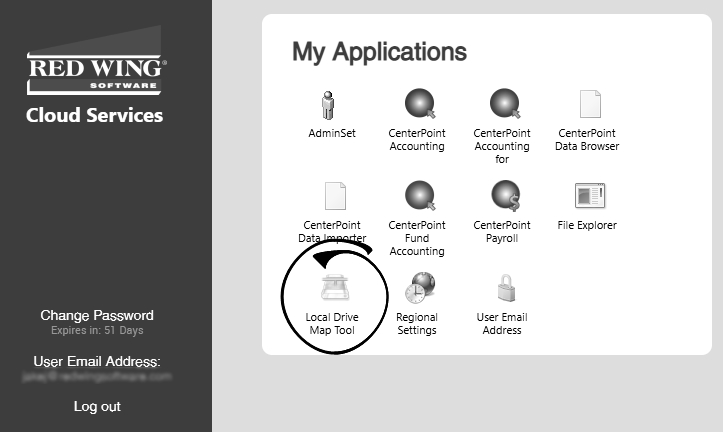Screen dimensions: 723x432
Task: Open CenterPoint Fund Accounting icon
Action: coord(420,195)
